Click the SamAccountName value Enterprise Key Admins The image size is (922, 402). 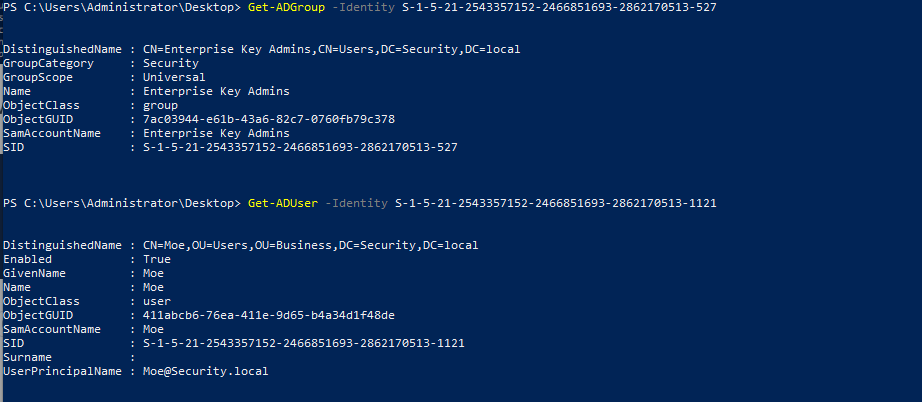tap(216, 133)
